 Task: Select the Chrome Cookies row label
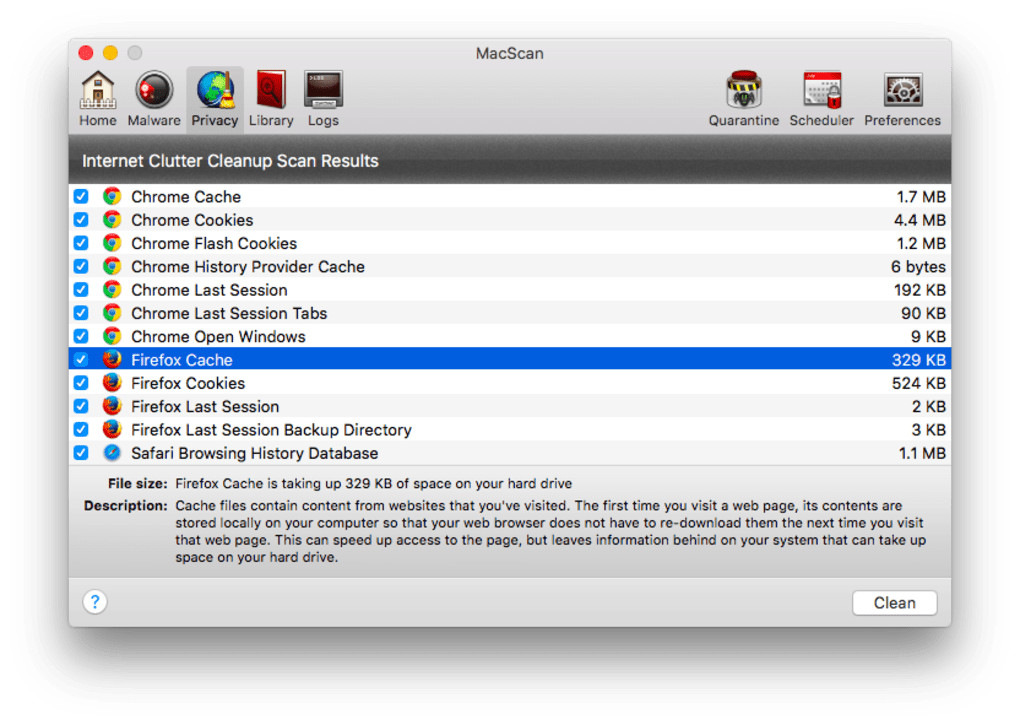click(192, 220)
